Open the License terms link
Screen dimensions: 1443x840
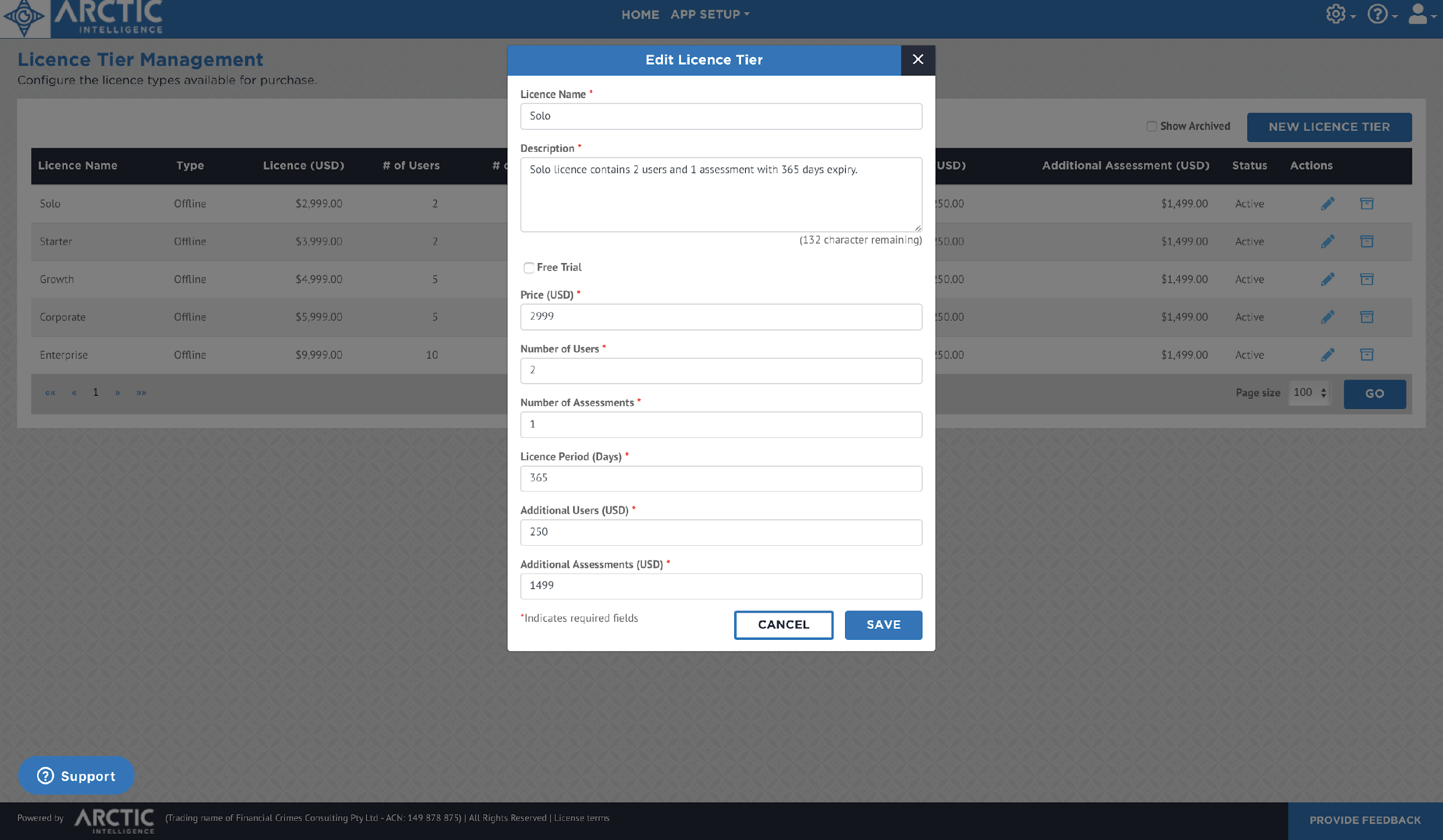tap(582, 818)
